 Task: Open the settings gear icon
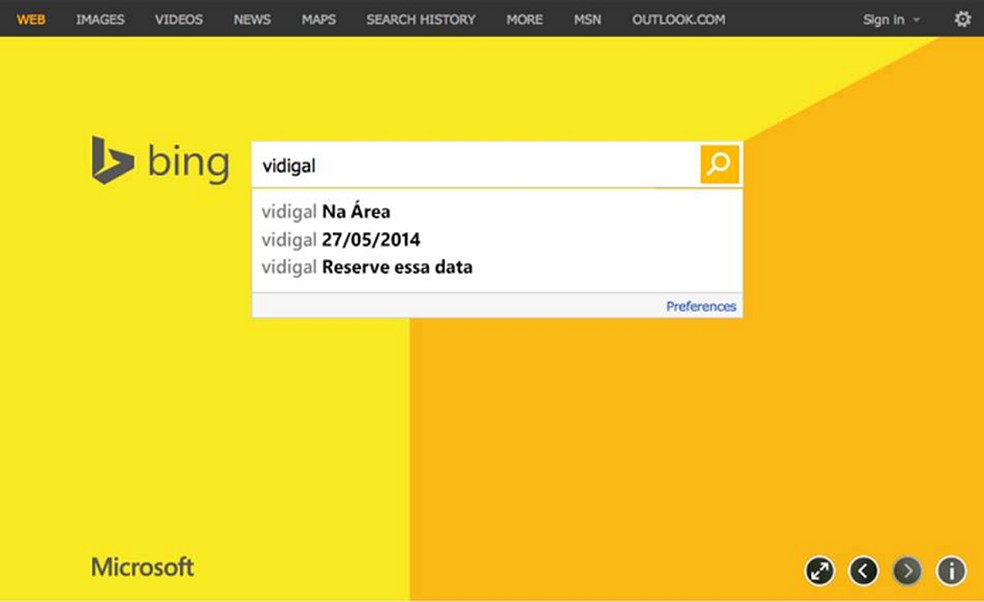(962, 19)
